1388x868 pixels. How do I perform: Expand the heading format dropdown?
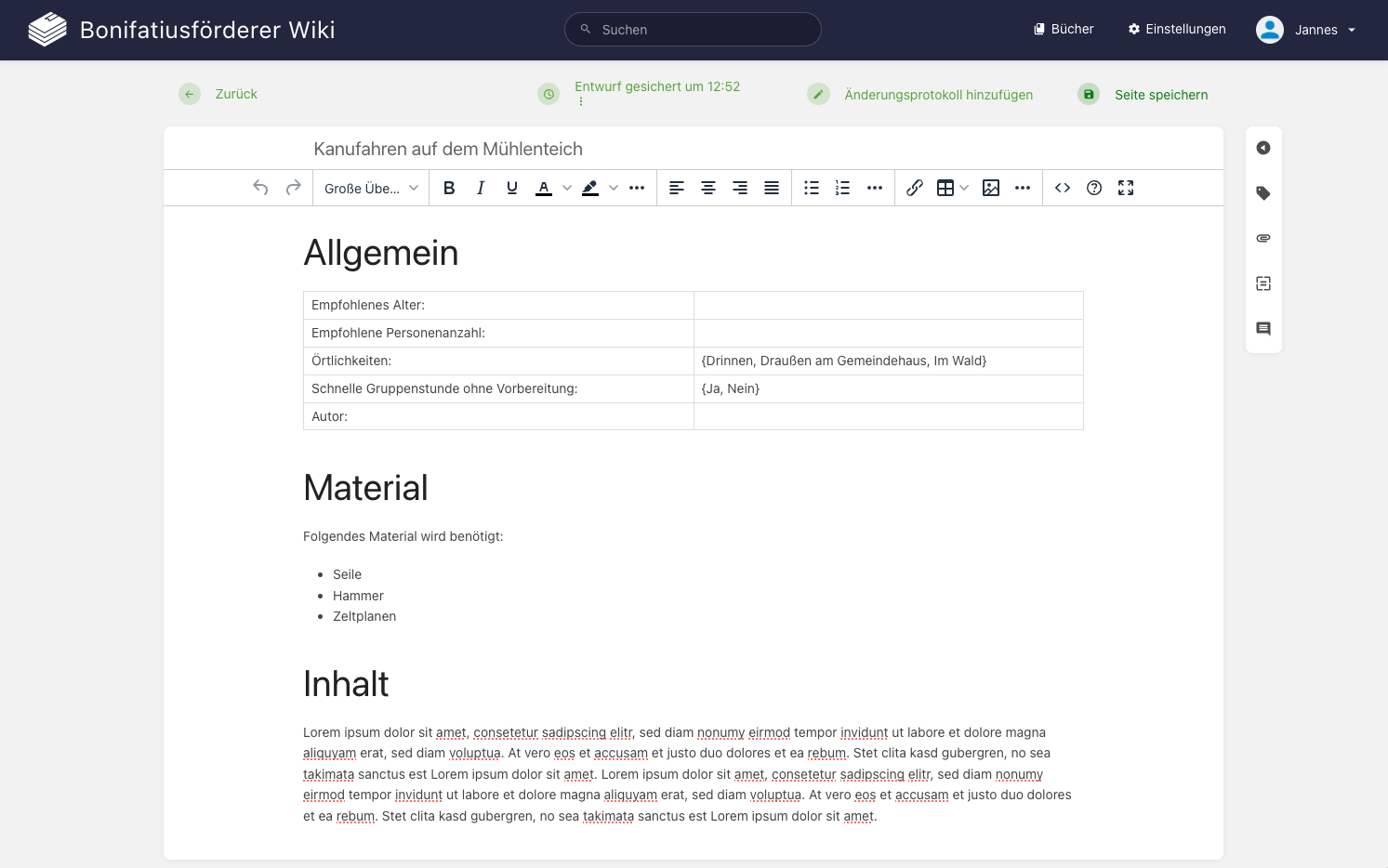coord(371,188)
